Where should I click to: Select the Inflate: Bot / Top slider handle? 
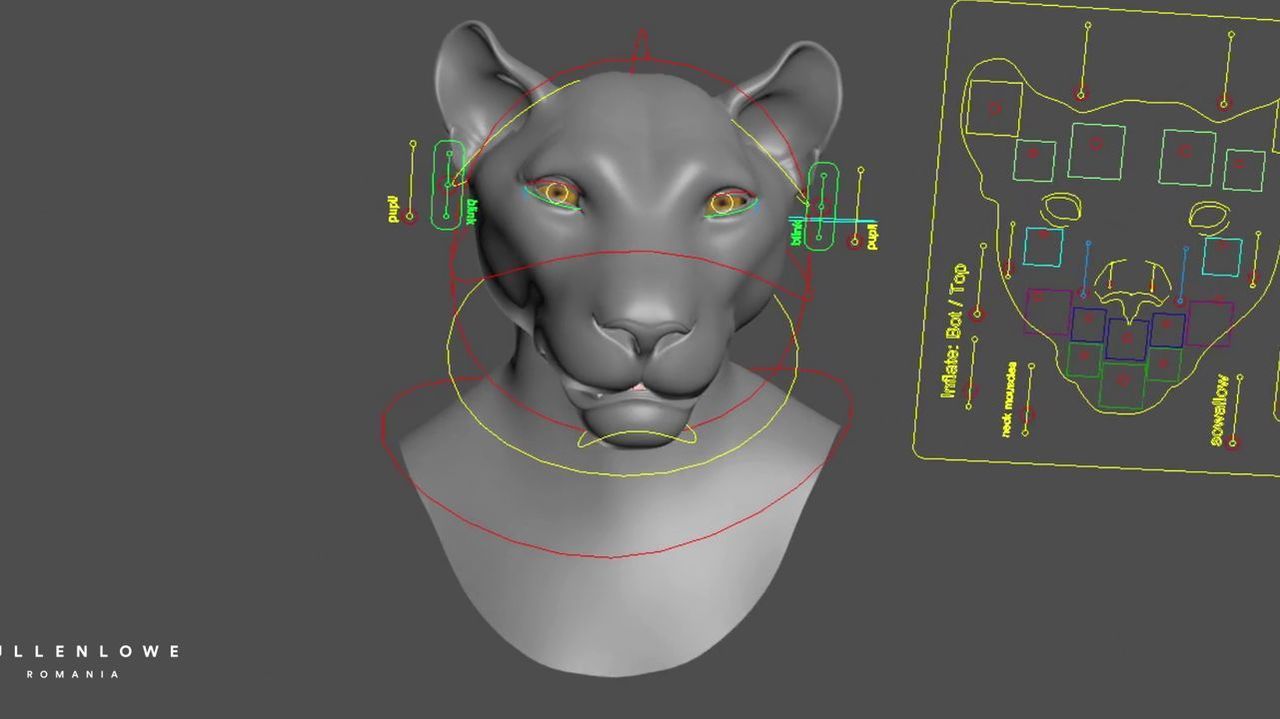(x=979, y=315)
